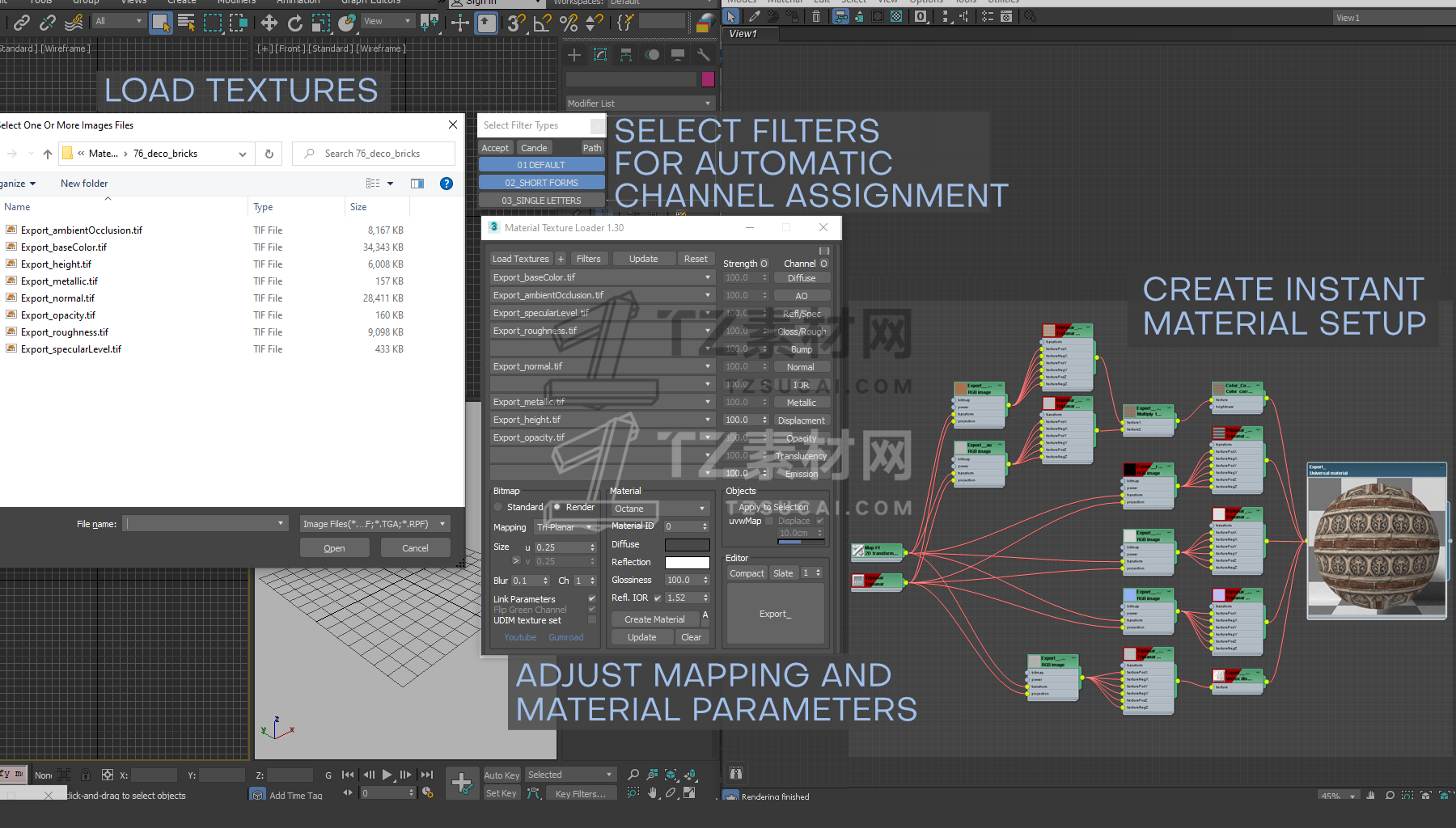The image size is (1456, 828).
Task: Click the Diffuse color swatch
Action: coord(687,545)
